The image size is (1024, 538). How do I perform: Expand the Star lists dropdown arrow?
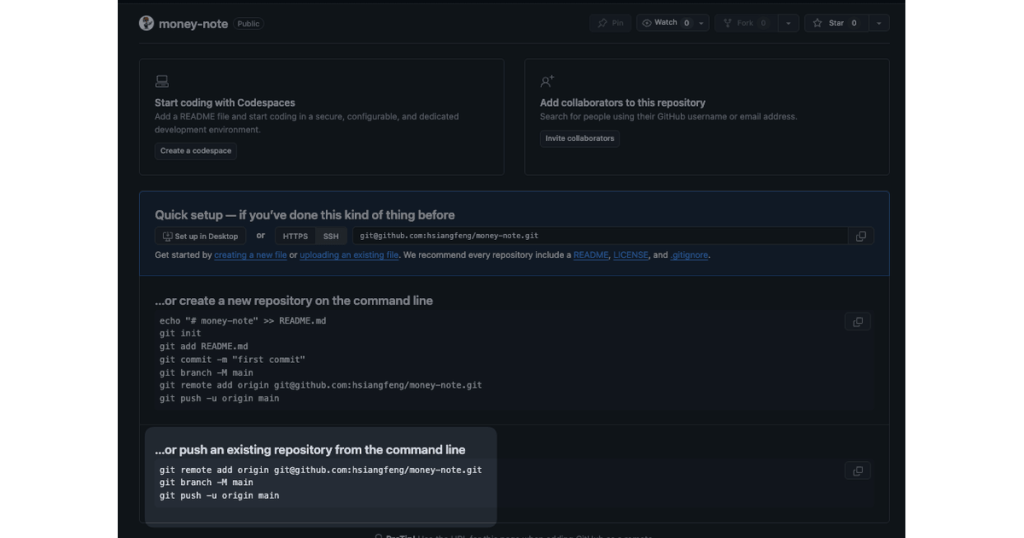pyautogui.click(x=879, y=23)
